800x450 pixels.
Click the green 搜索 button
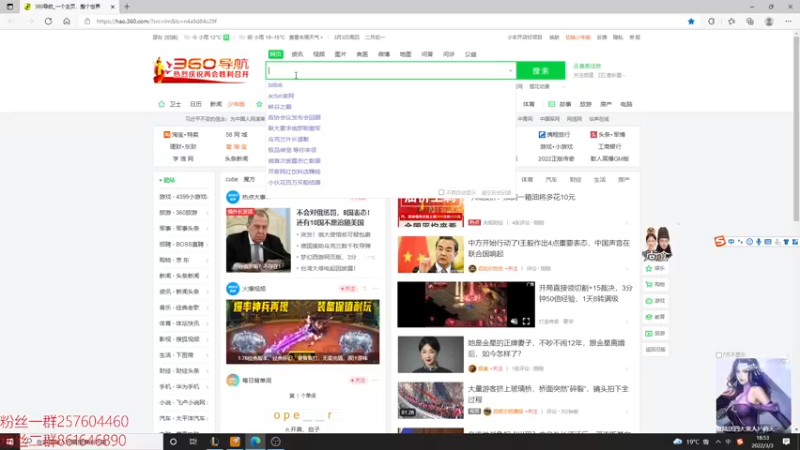tap(541, 70)
